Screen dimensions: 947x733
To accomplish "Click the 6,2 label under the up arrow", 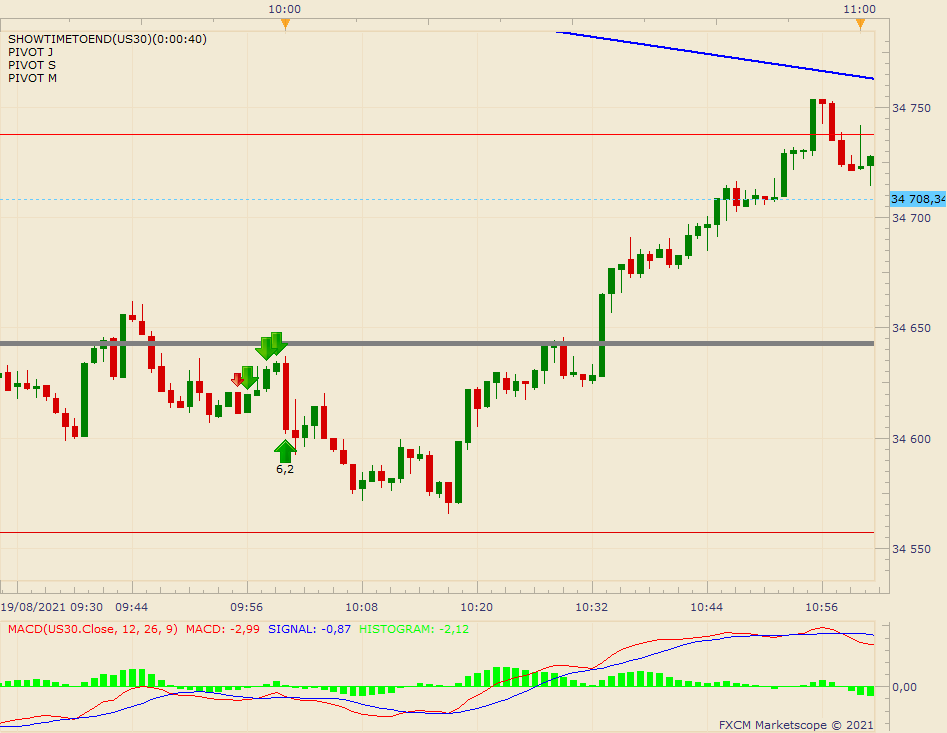I will tap(285, 469).
